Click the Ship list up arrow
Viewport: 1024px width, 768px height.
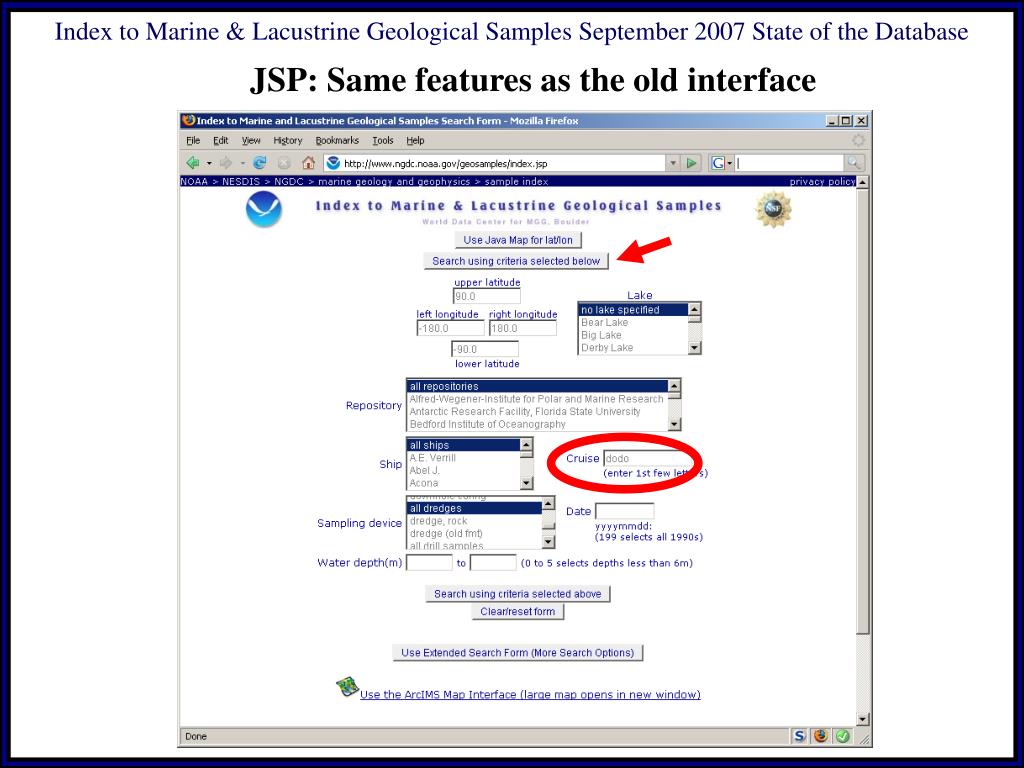click(x=526, y=445)
